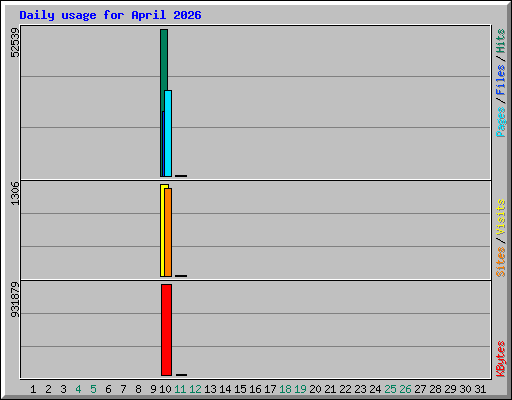Image resolution: width=512 pixels, height=400 pixels.
Task: Click day 27 on the x-axis
Action: (420, 389)
